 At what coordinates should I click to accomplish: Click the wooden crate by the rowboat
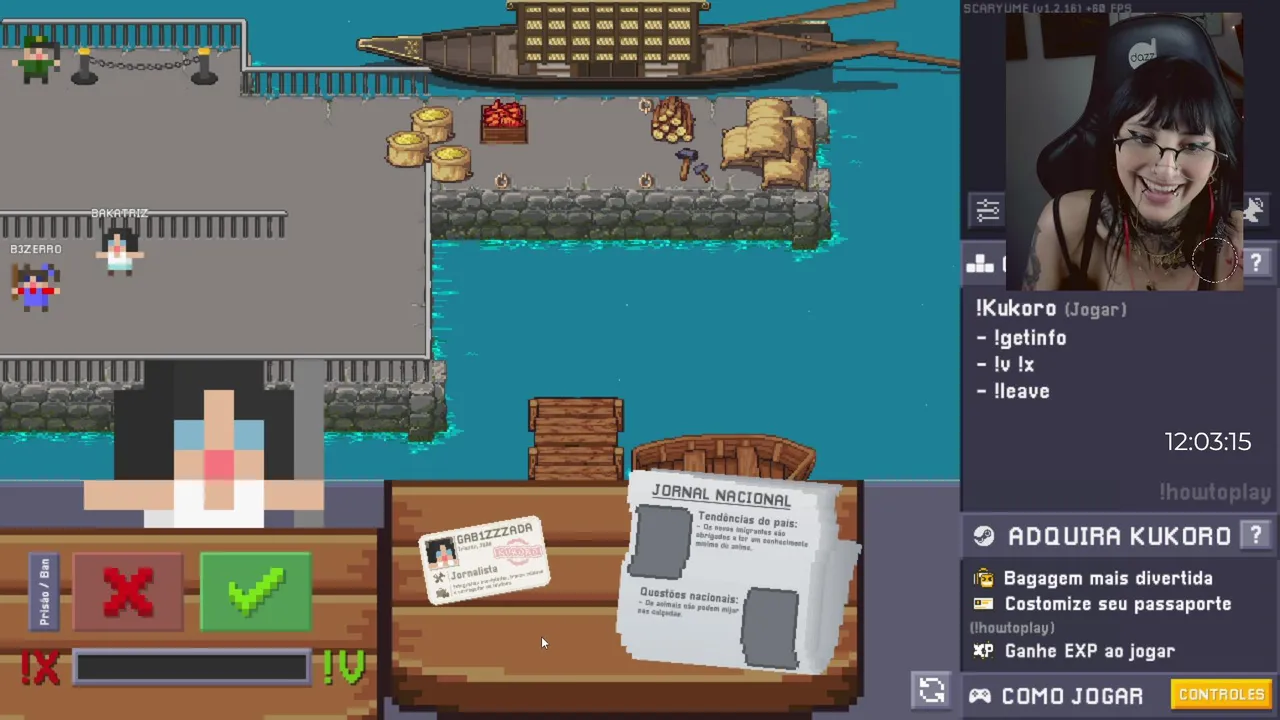tap(576, 438)
